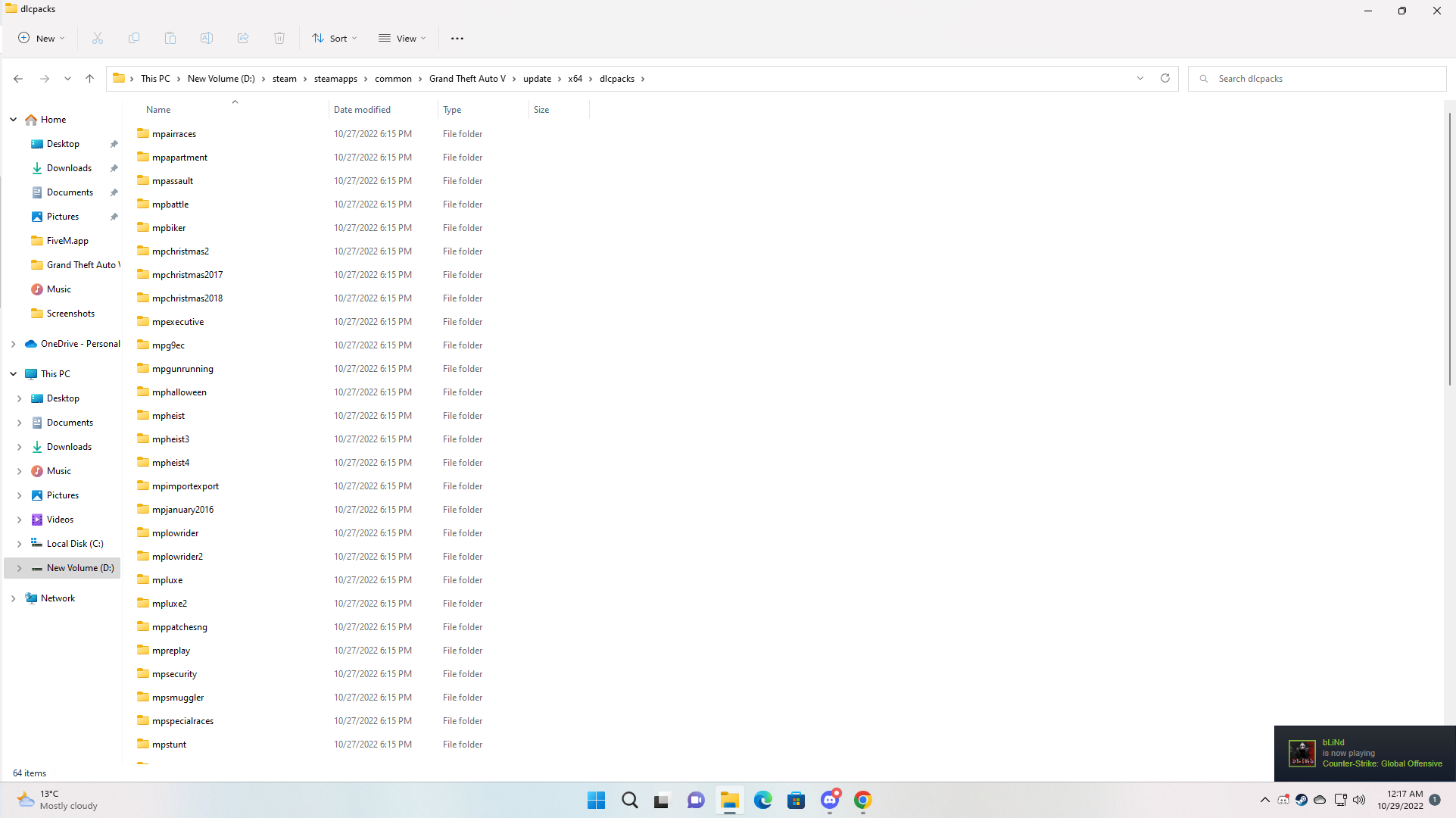
Task: Sort by the Size column header
Action: point(541,110)
